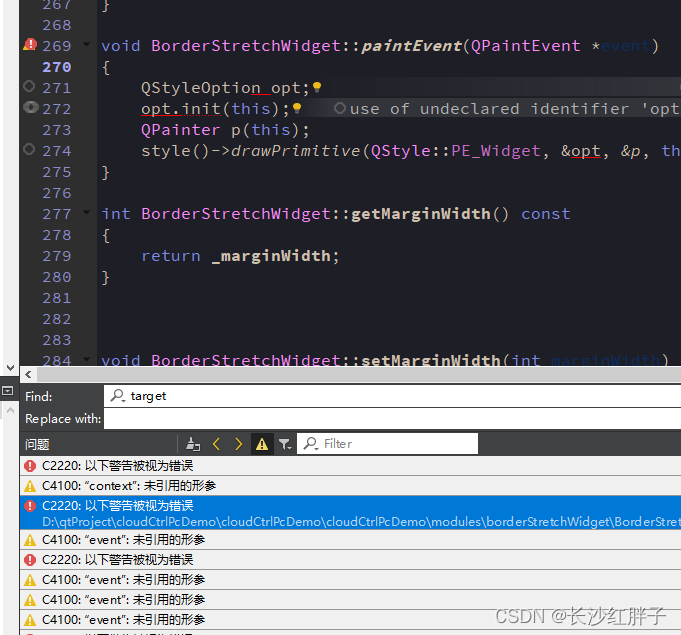The height and width of the screenshot is (635, 681).
Task: Select highlighted C2220 error with file path
Action: tap(350, 513)
